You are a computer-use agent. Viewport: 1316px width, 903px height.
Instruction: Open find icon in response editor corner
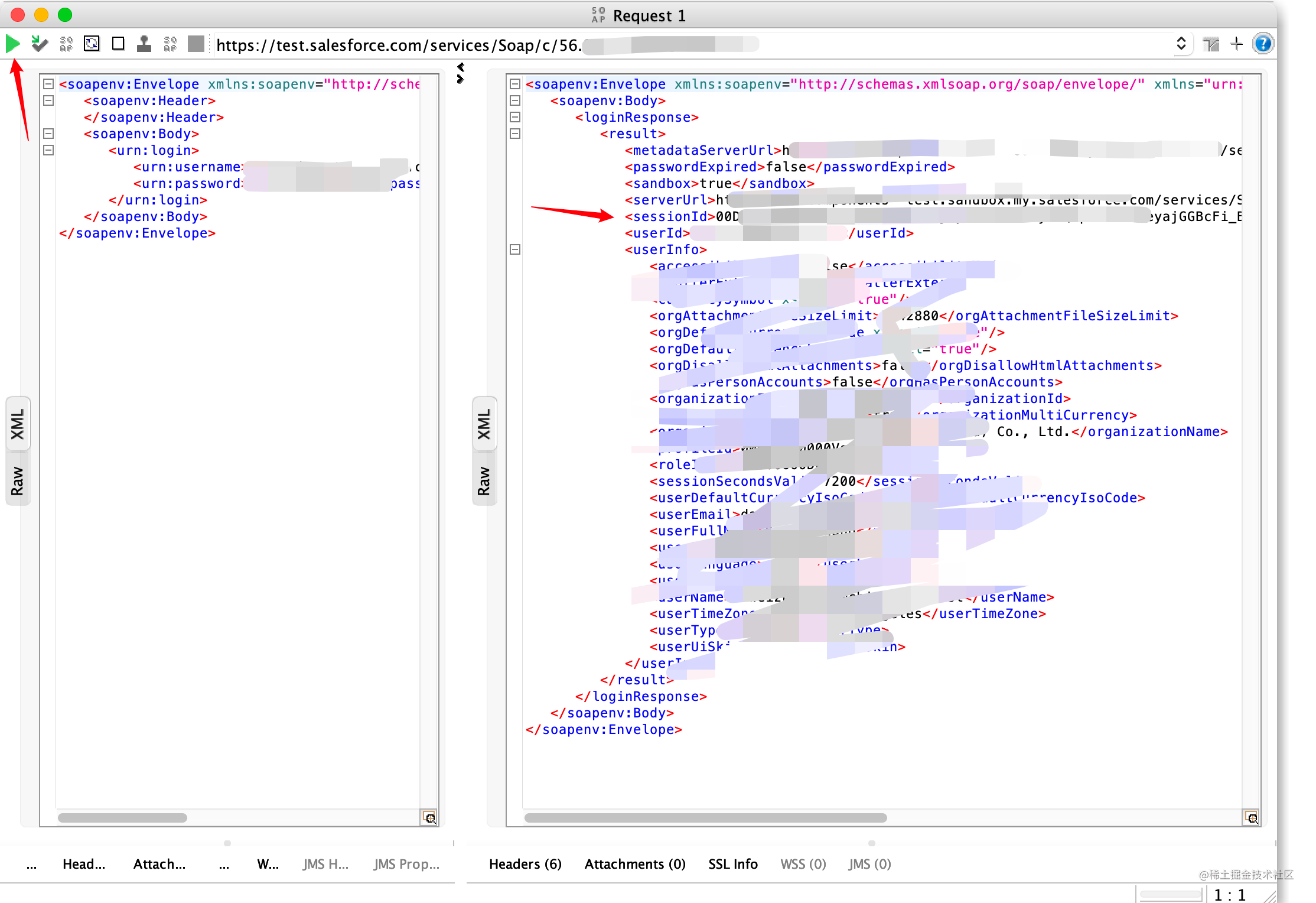coord(1251,818)
